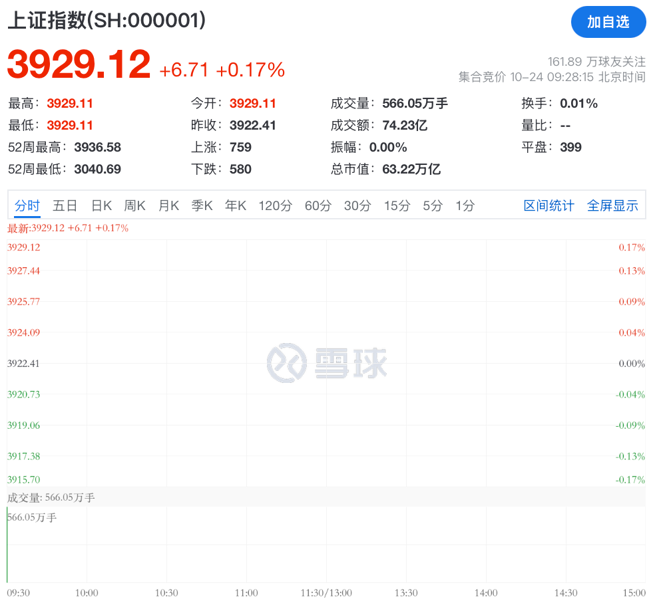
Task: Switch to the 分时 chart tab
Action: pyautogui.click(x=27, y=206)
